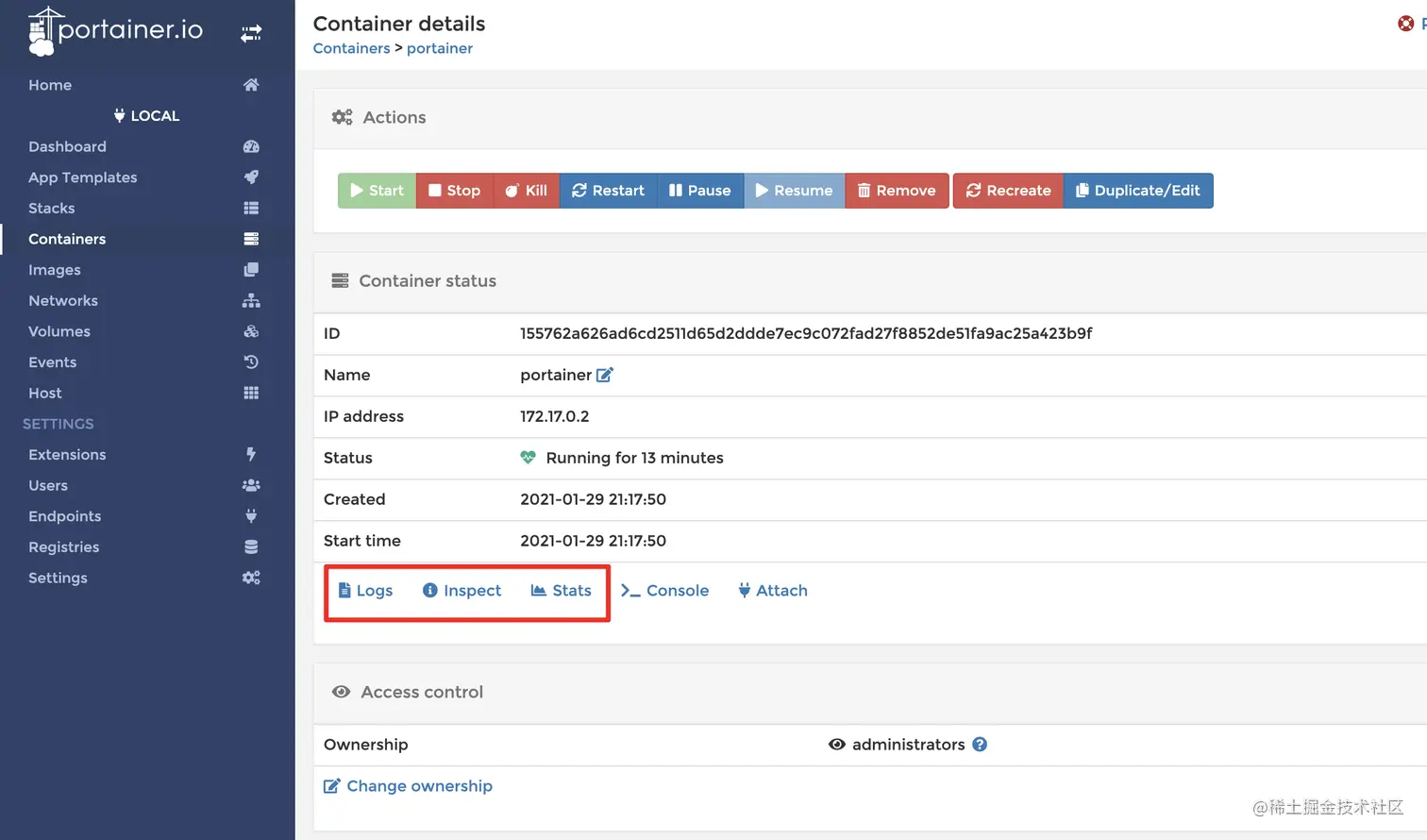The image size is (1427, 840).
Task: Click the Users group icon
Action: click(251, 485)
